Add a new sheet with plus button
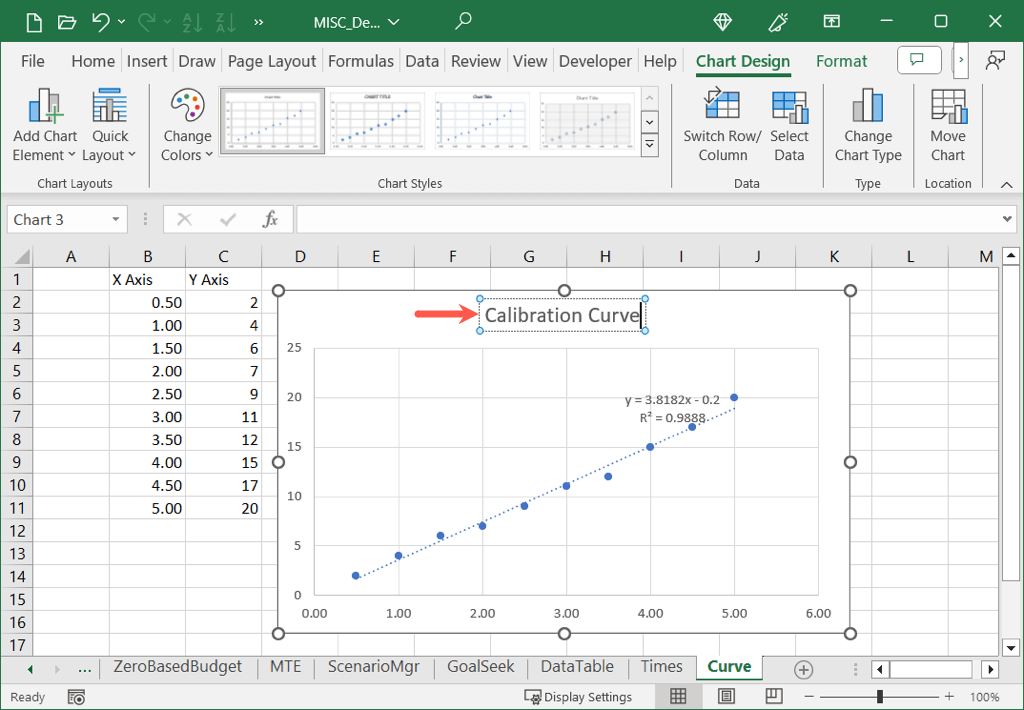Screen dimensions: 1024x710 [x=803, y=669]
